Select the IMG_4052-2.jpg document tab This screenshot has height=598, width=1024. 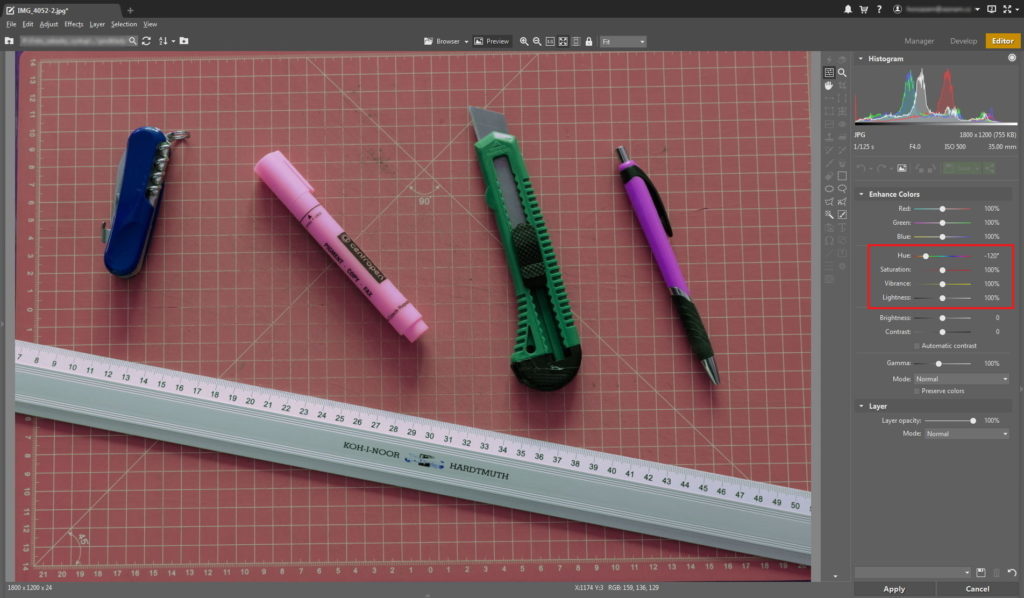pos(60,10)
